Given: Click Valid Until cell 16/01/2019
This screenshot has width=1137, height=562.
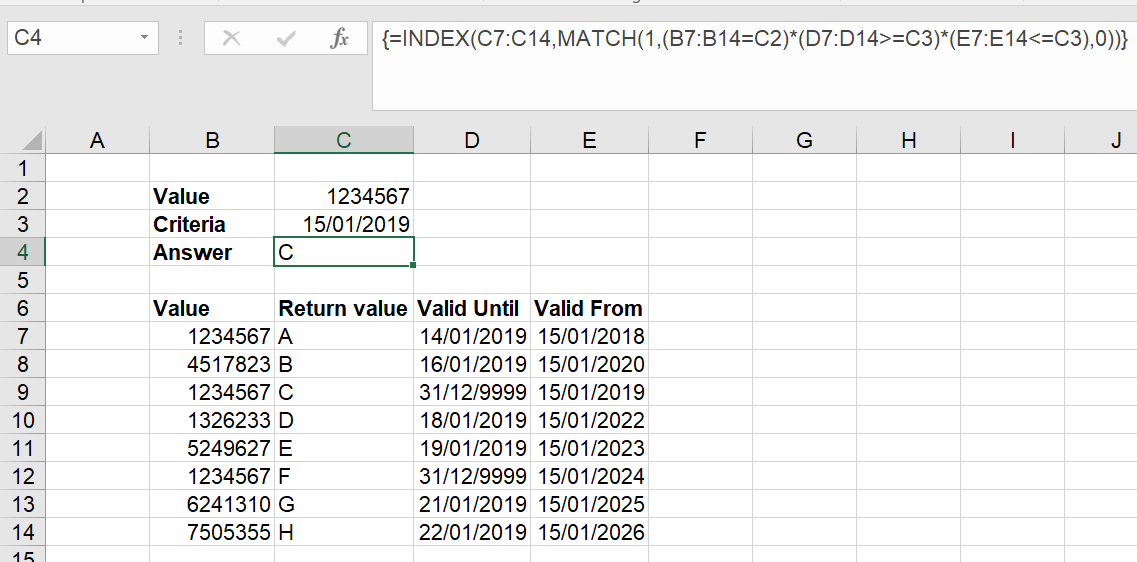Looking at the screenshot, I should tap(472, 364).
